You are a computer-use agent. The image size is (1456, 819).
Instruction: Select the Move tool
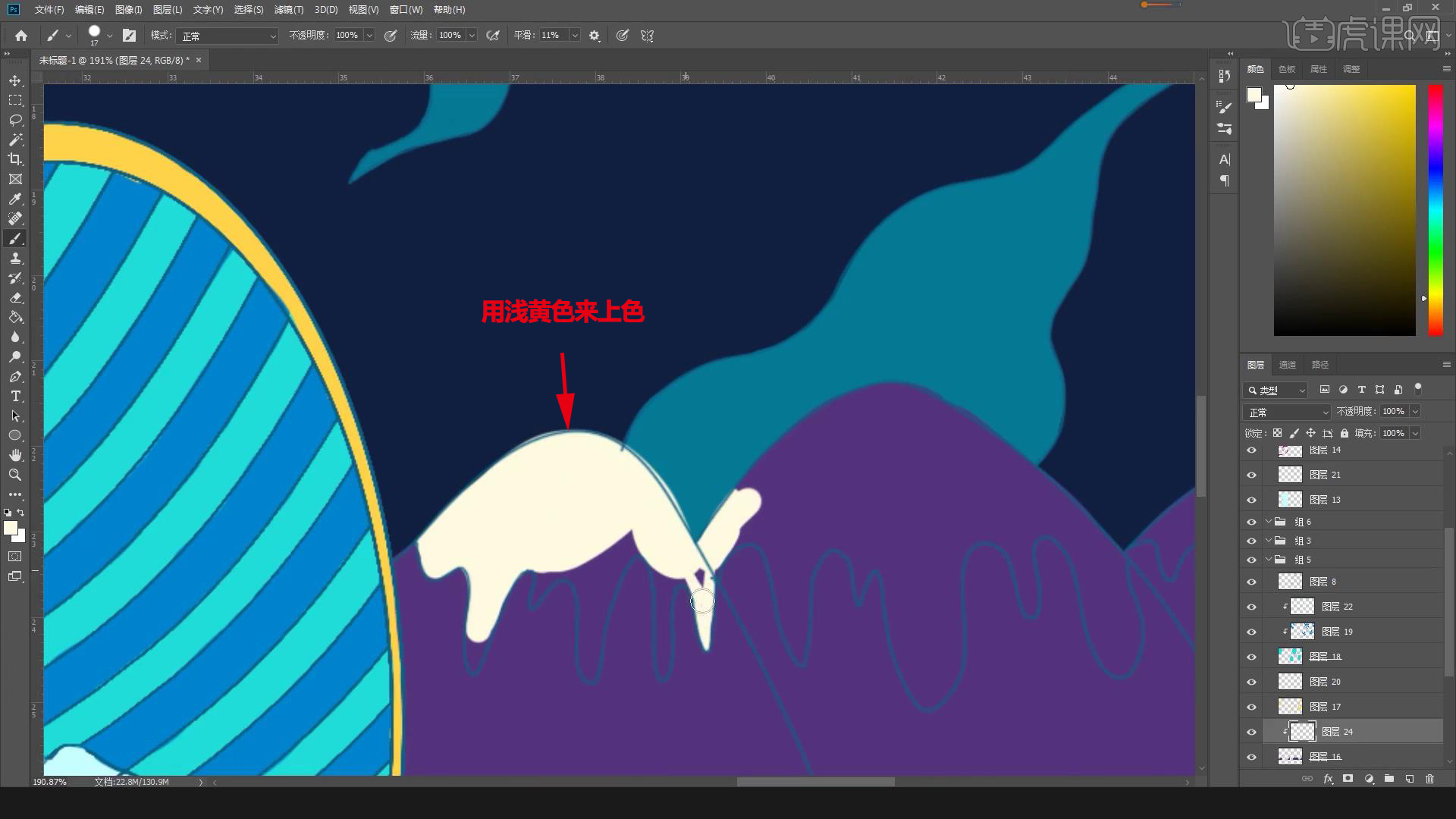click(15, 80)
